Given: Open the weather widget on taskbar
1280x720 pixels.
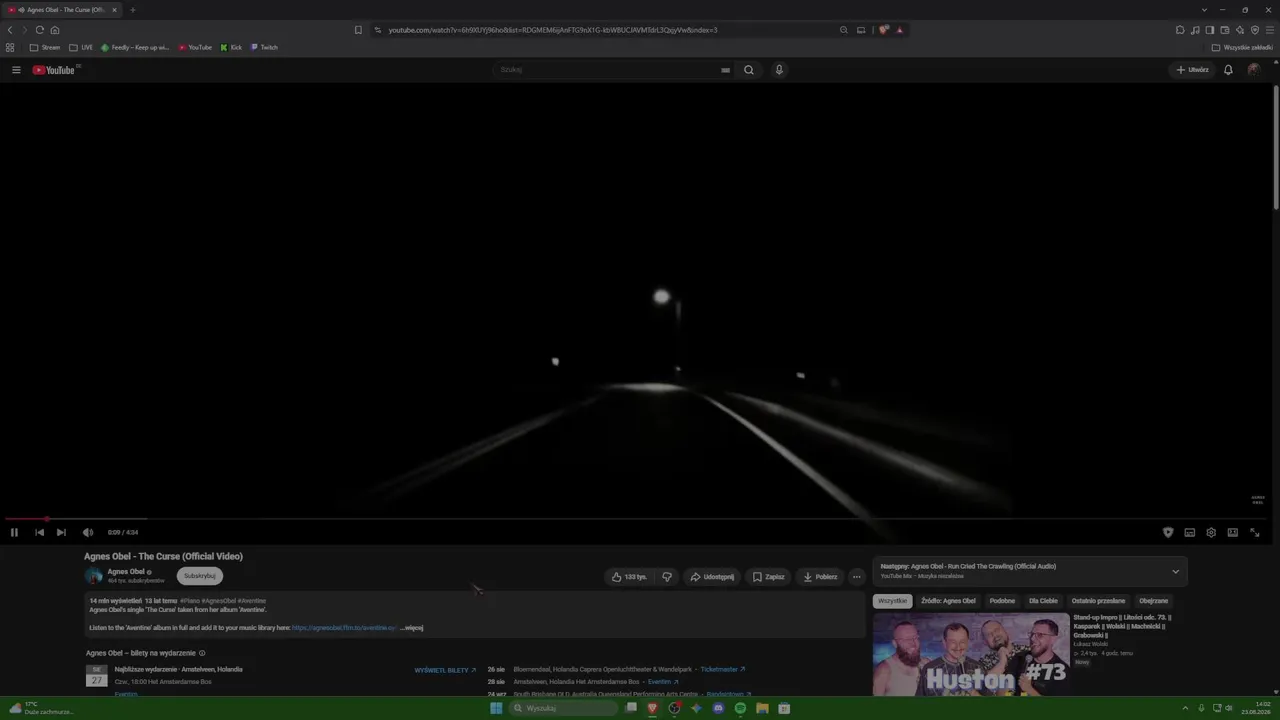Looking at the screenshot, I should pos(40,708).
